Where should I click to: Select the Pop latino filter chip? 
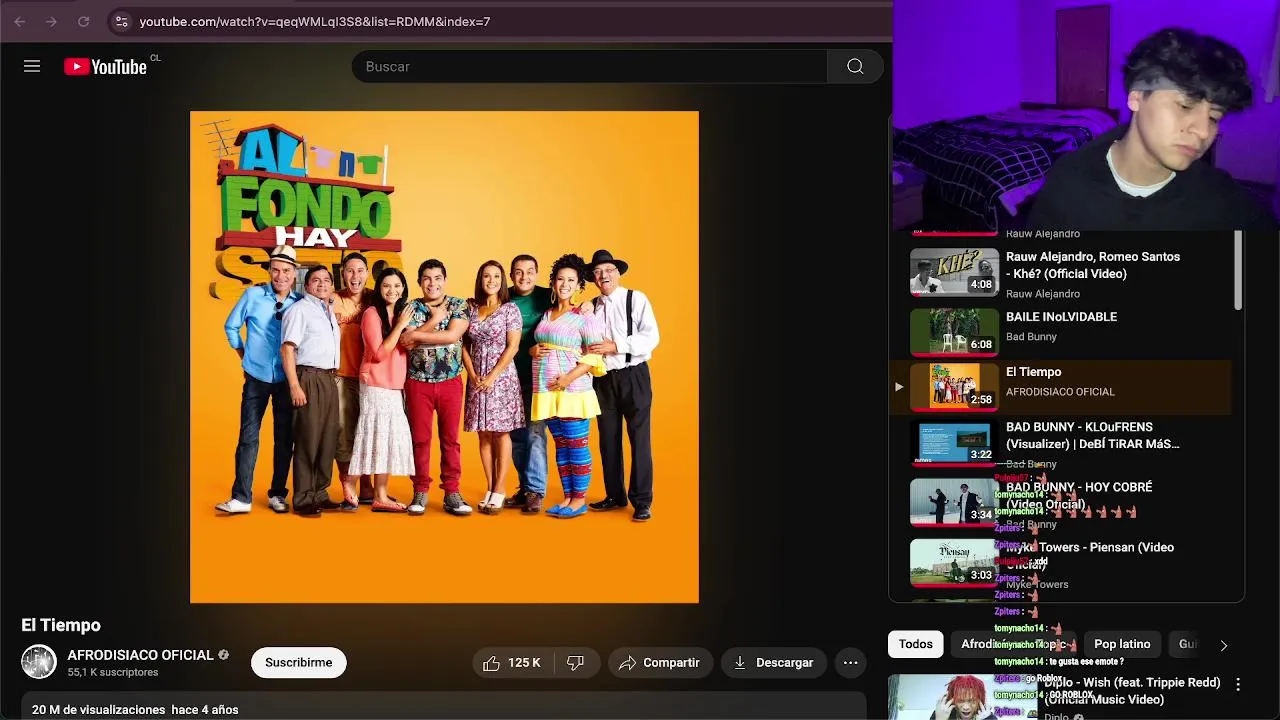coord(1122,644)
